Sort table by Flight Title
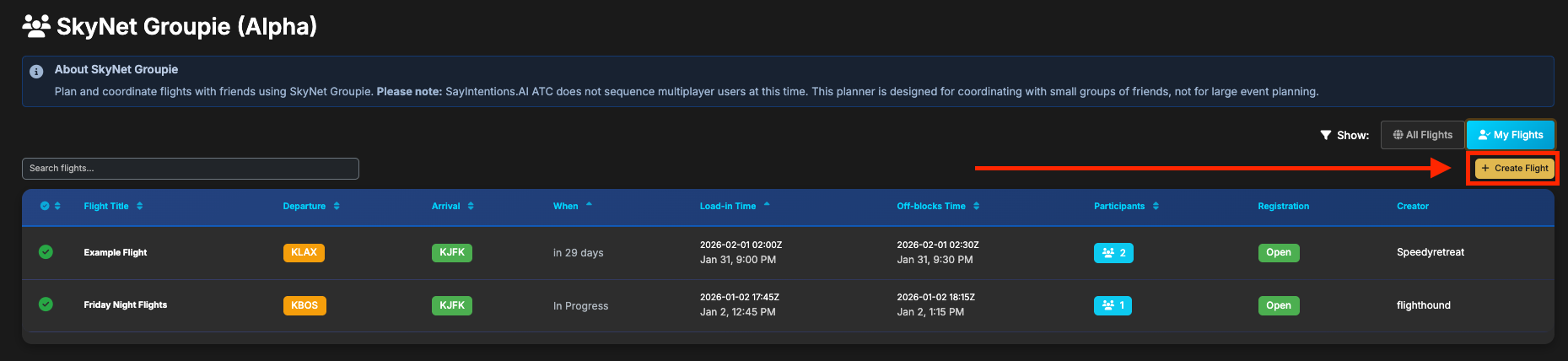This screenshot has height=361, width=1568. 113,206
